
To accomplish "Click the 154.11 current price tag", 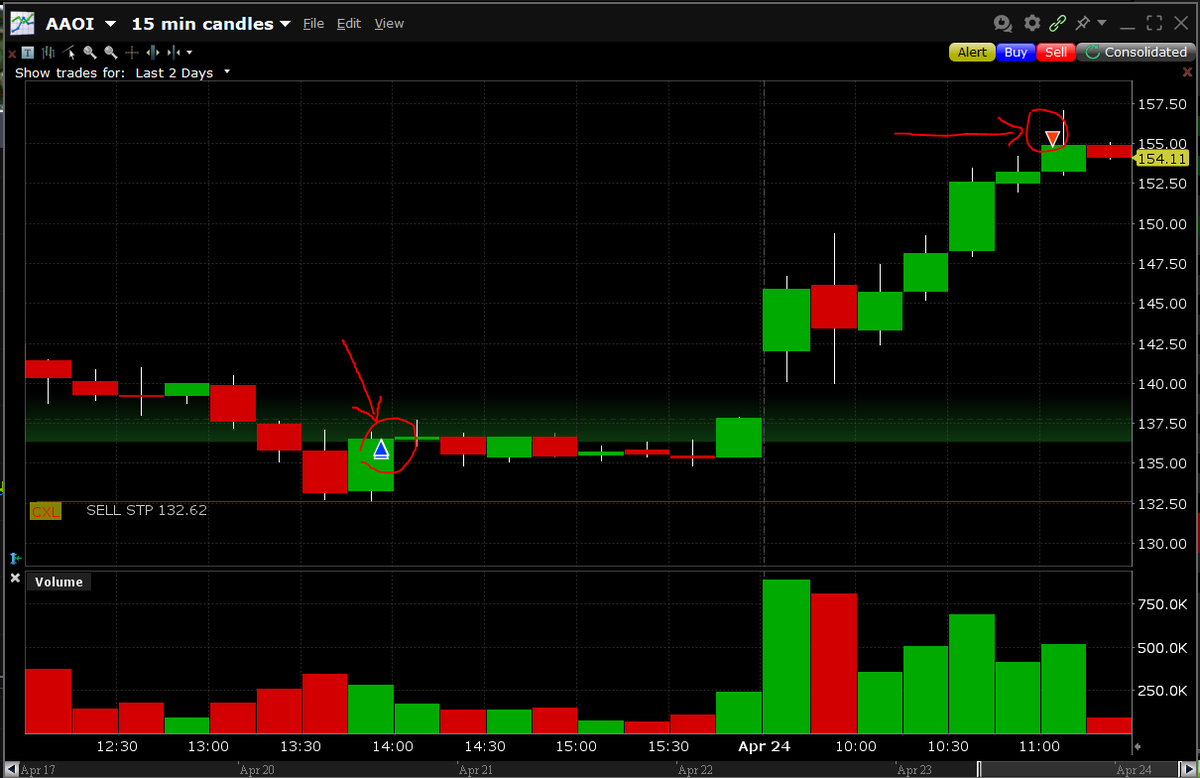I will click(1160, 158).
